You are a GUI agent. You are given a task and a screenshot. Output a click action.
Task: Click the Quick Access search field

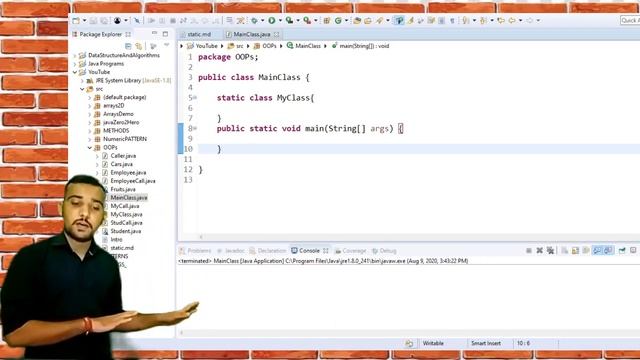(630, 20)
